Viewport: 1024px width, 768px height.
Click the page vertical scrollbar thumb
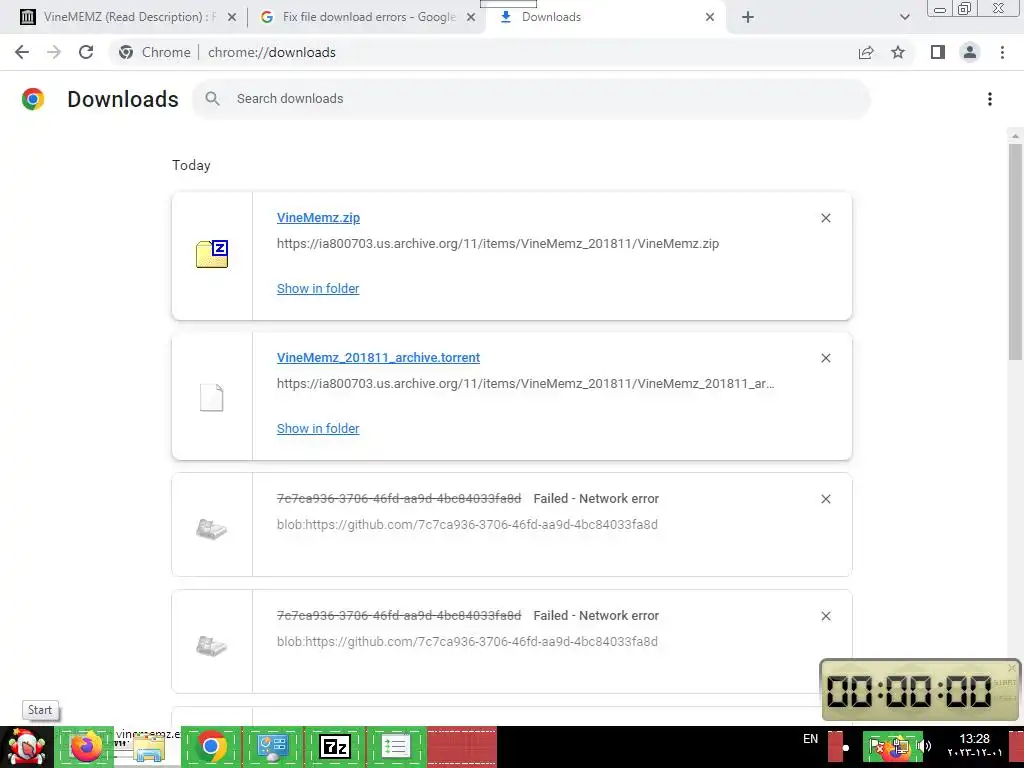click(1015, 251)
